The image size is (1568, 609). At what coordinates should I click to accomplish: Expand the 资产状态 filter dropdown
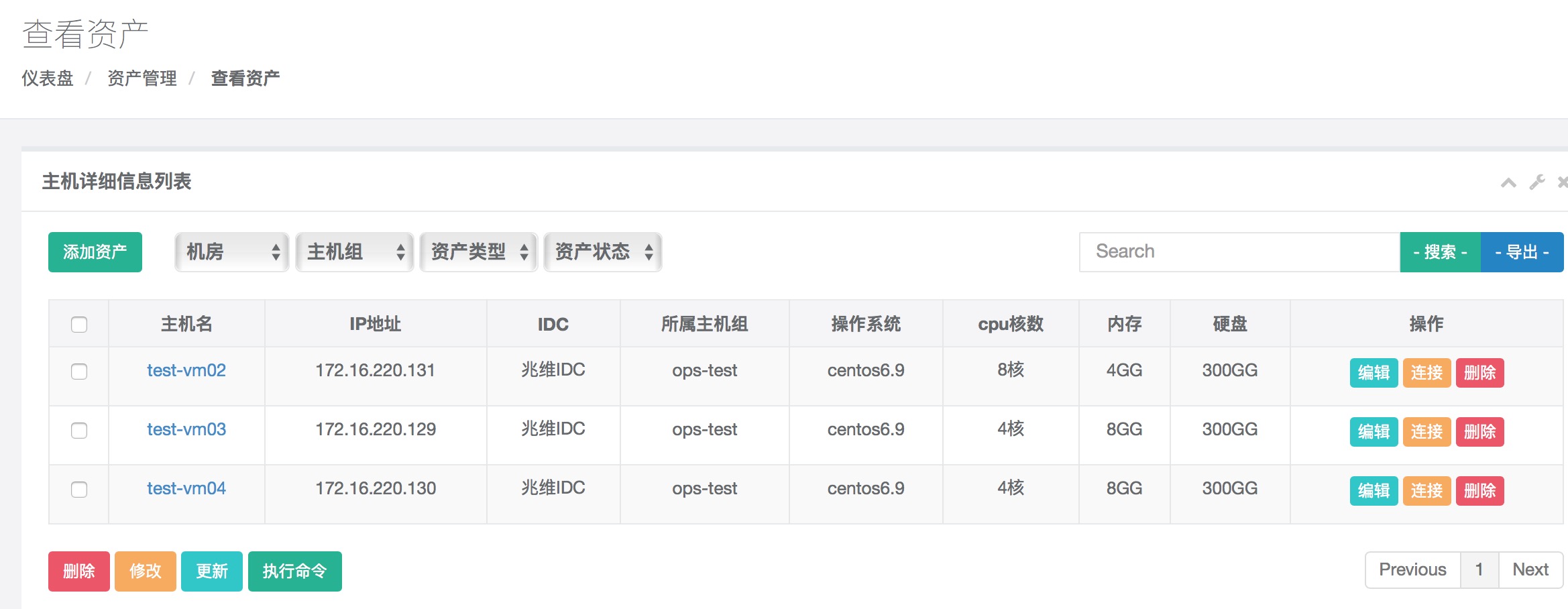(x=603, y=252)
